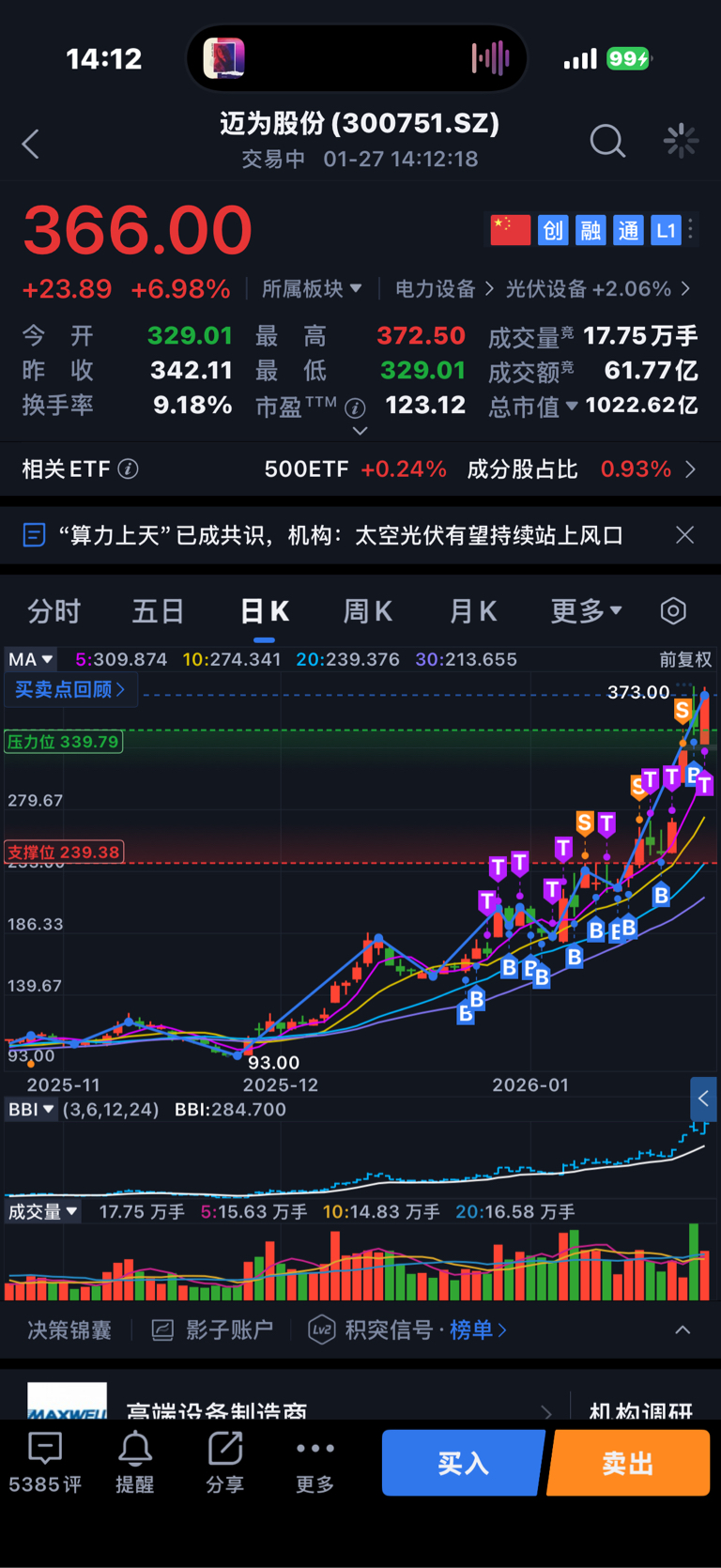Screen dimensions: 721x1568
Task: Open 光伏设备 +2.06% sector link
Action: [x=598, y=288]
